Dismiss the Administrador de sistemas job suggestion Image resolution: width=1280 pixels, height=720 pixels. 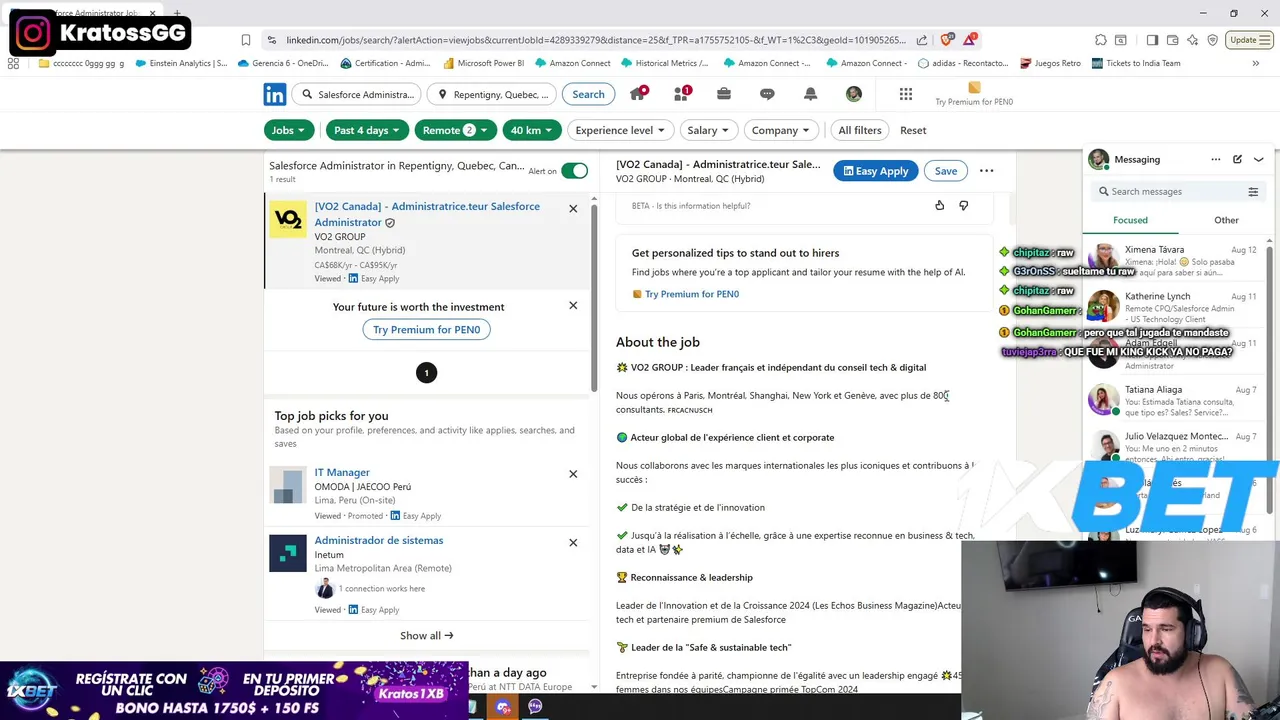pos(573,543)
